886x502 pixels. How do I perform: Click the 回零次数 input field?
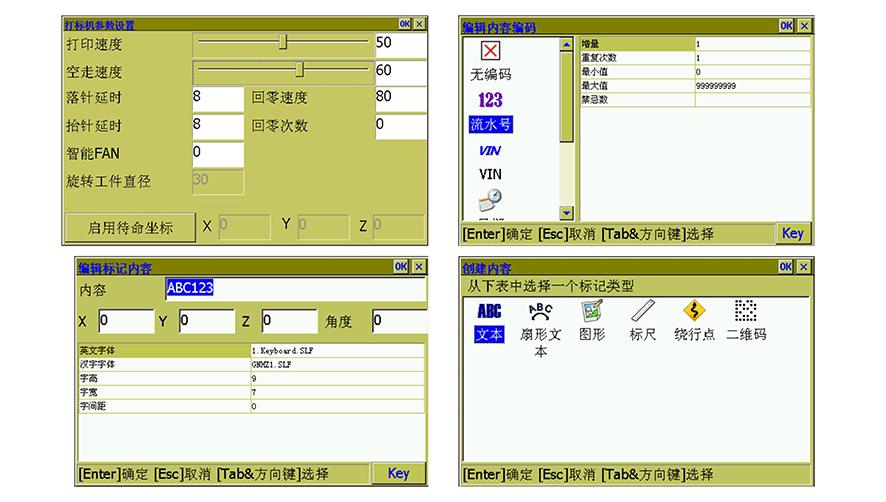[401, 127]
